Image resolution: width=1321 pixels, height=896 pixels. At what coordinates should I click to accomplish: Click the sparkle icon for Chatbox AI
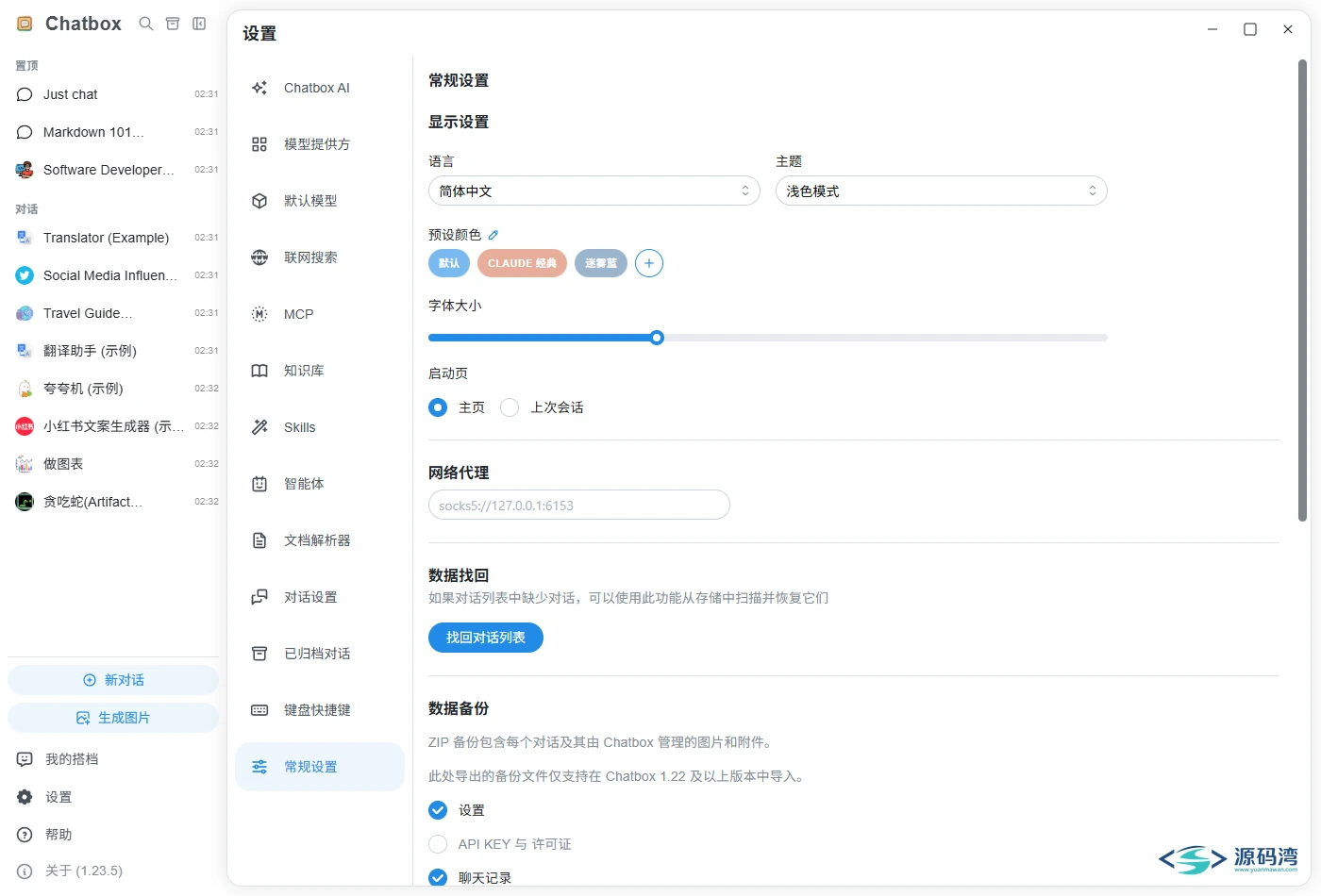[x=259, y=88]
